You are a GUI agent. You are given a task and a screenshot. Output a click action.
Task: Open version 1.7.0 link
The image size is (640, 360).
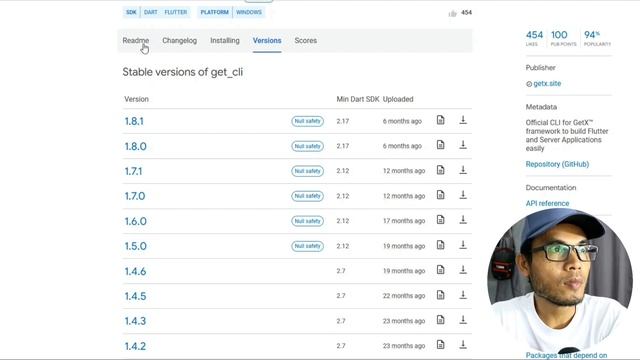coord(135,196)
